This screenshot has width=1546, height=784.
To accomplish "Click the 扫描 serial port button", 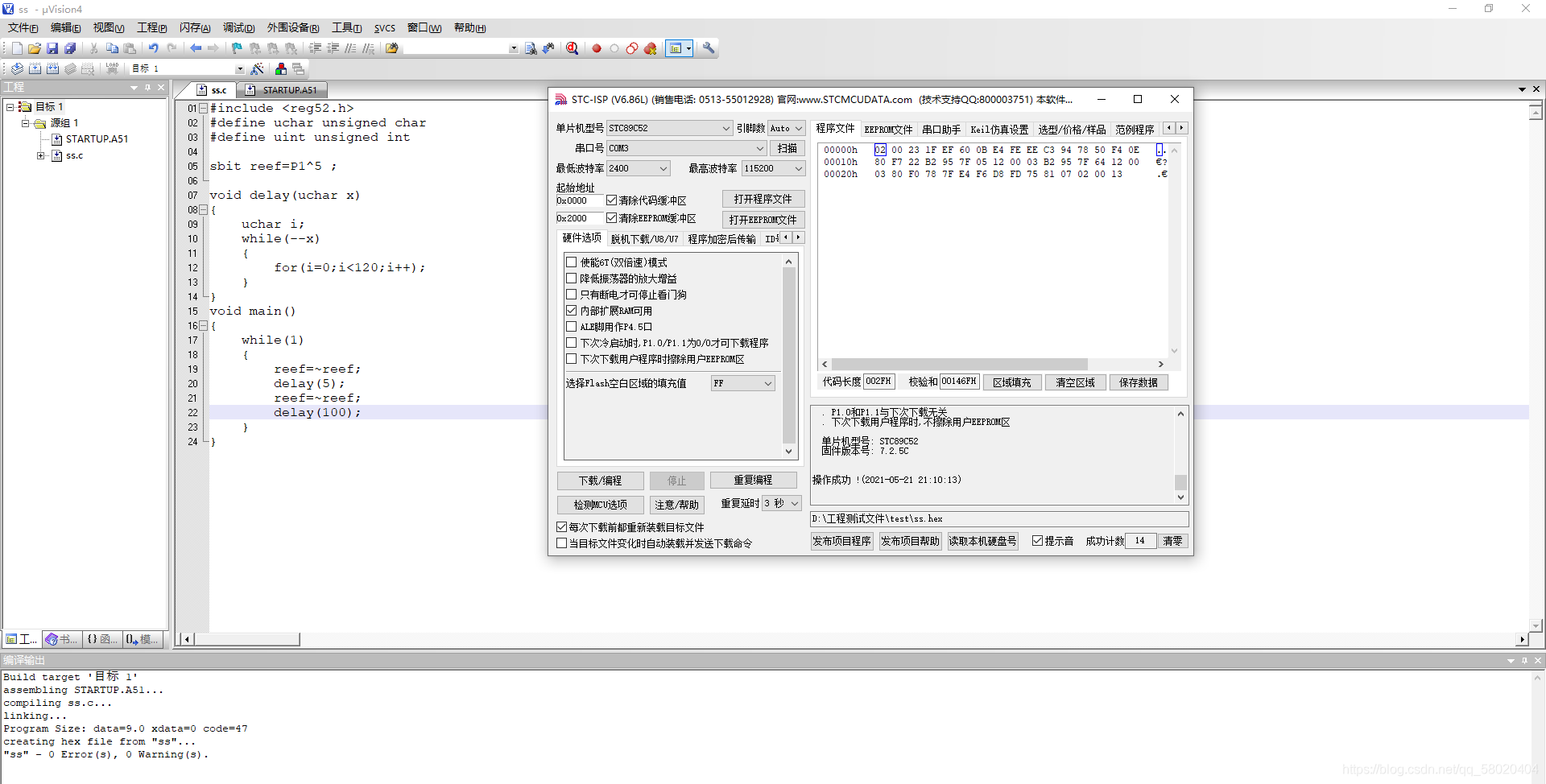I will click(x=787, y=148).
